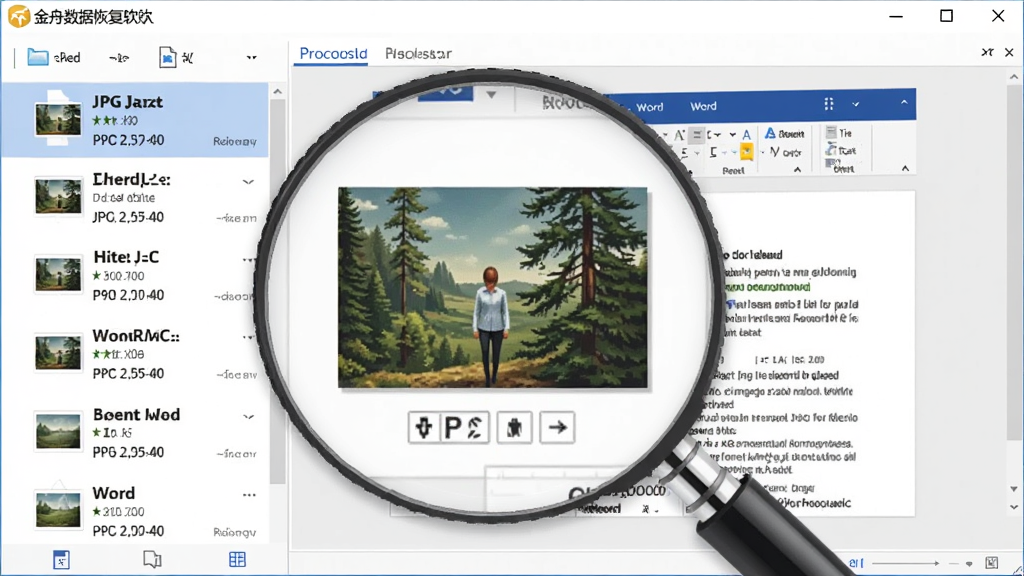Open the Procoosld tab
The width and height of the screenshot is (1024, 576).
point(333,54)
